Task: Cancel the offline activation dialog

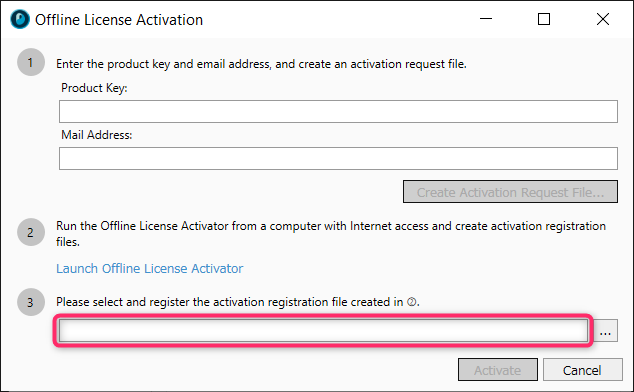Action: [582, 370]
